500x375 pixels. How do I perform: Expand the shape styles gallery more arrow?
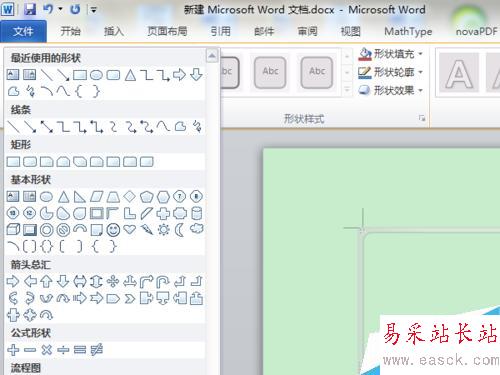tap(347, 90)
